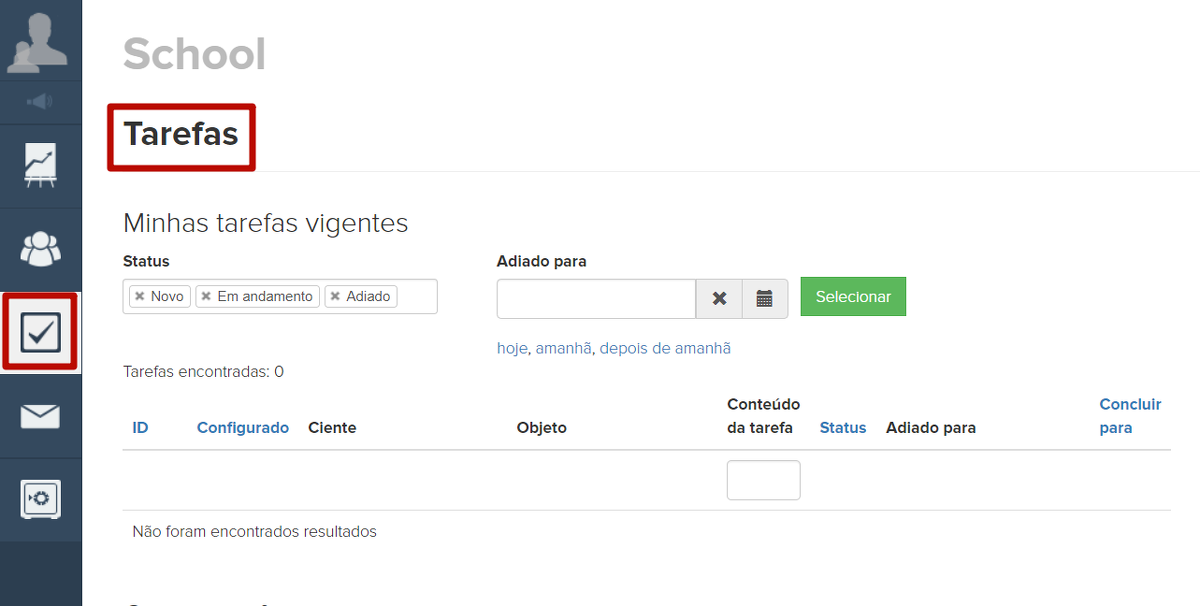
Task: Open the tasks checkmark sidebar icon
Action: pyautogui.click(x=40, y=332)
